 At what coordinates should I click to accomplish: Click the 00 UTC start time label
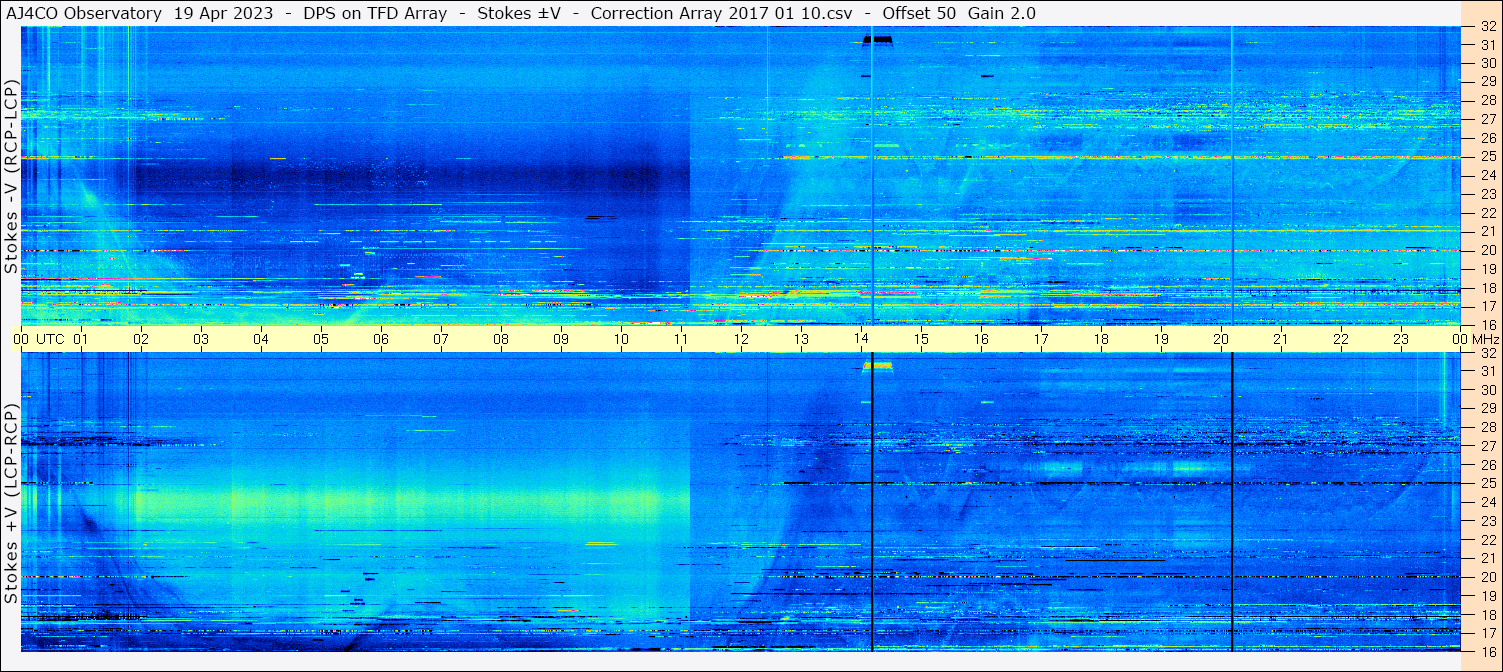(39, 339)
